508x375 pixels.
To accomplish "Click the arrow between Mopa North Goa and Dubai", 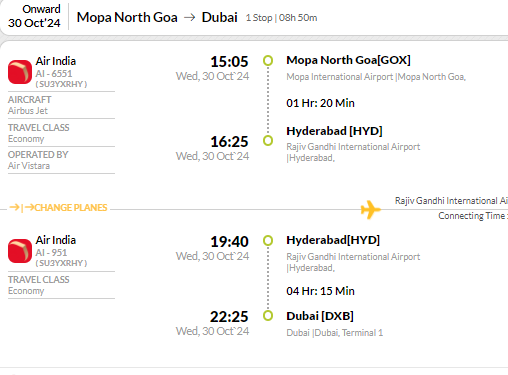I will point(189,17).
